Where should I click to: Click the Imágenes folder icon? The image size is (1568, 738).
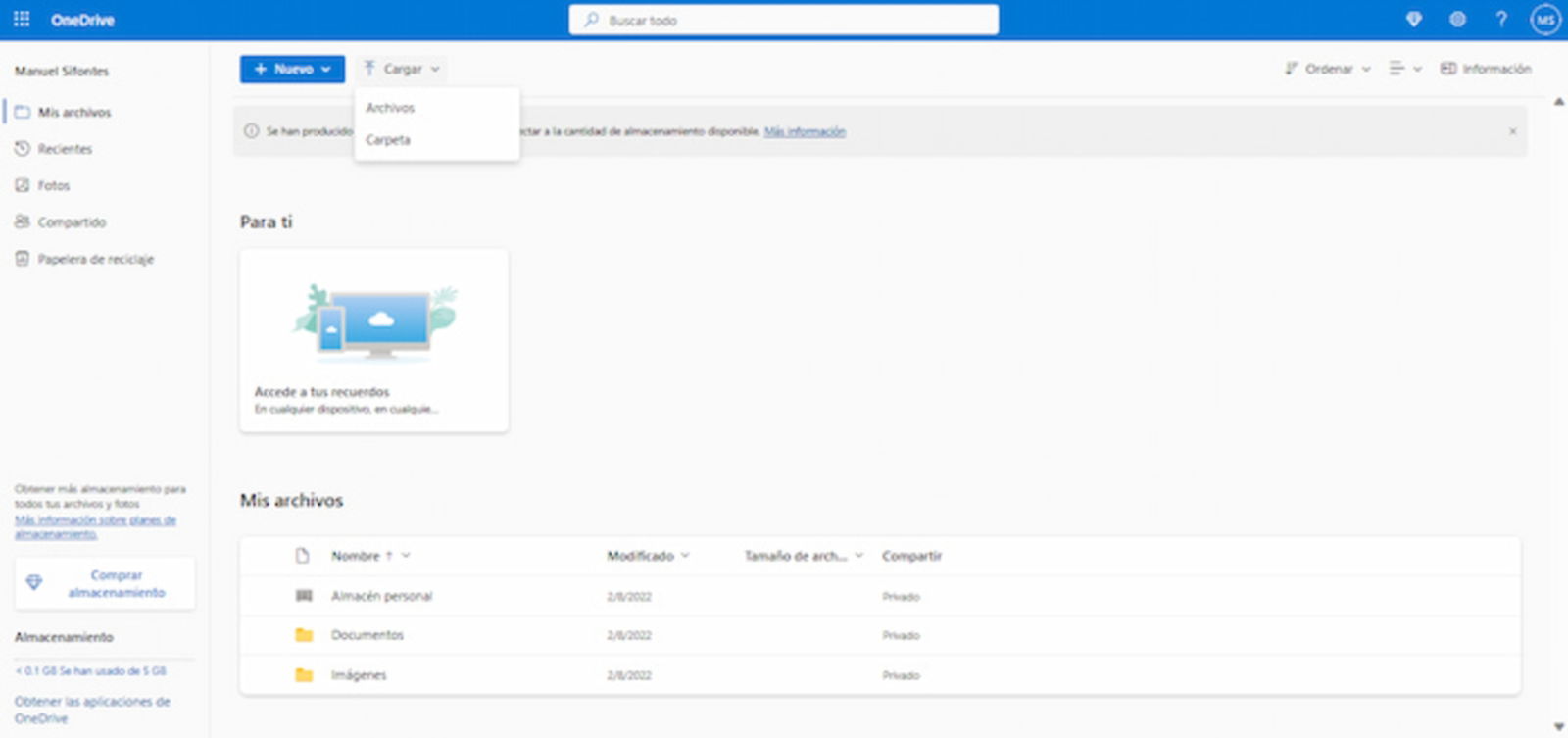tap(304, 675)
